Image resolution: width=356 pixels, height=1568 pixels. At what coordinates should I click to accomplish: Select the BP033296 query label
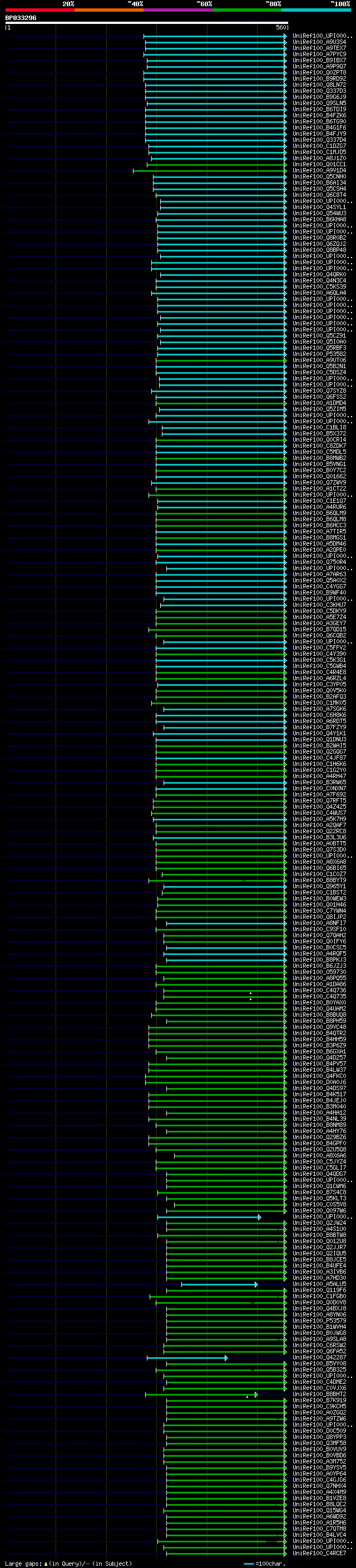point(21,18)
